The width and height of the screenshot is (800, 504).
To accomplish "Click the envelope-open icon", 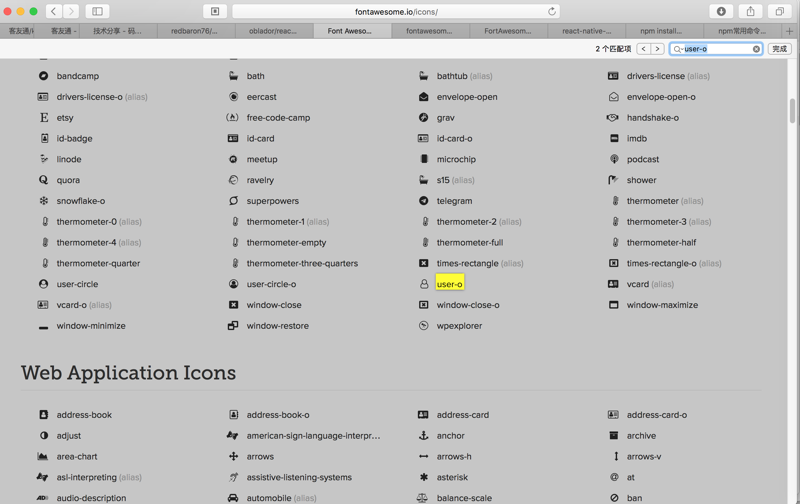I will click(x=424, y=97).
